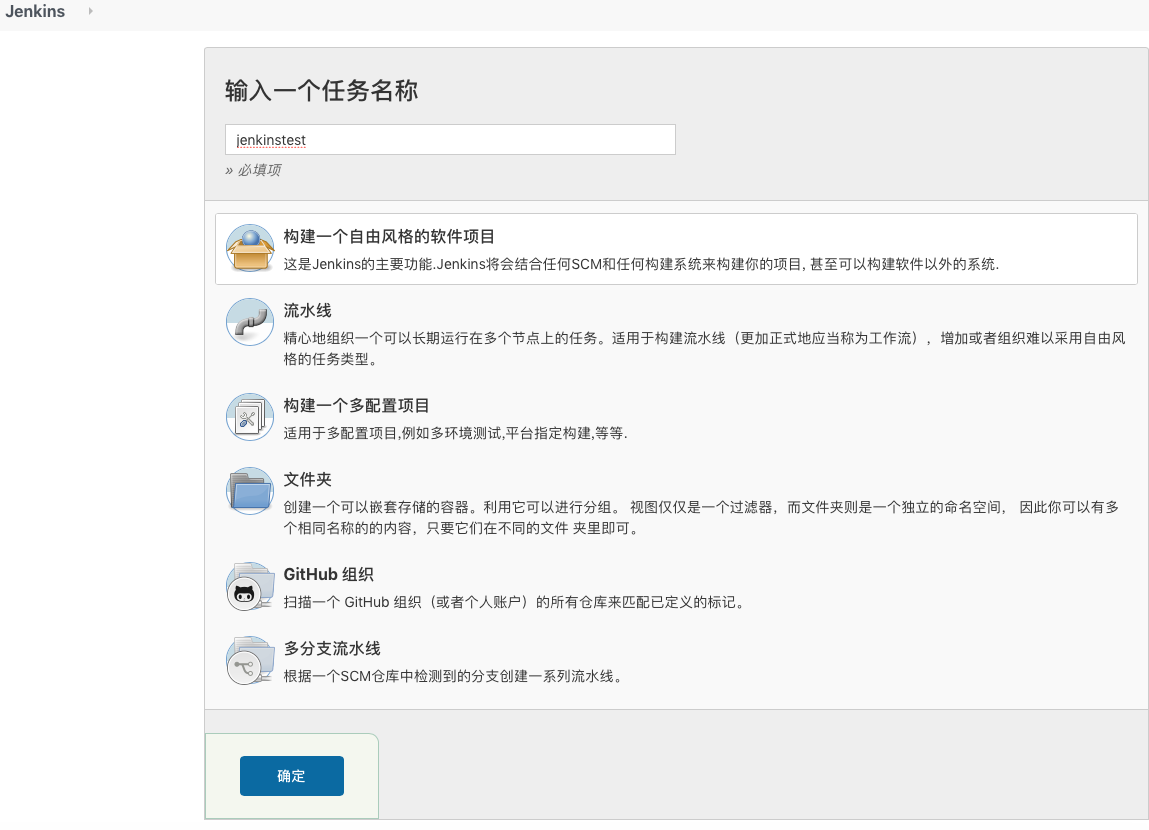The height and width of the screenshot is (830, 1149).
Task: Click the description 根据一个SCM仓库中检测到的分支
Action: click(454, 676)
